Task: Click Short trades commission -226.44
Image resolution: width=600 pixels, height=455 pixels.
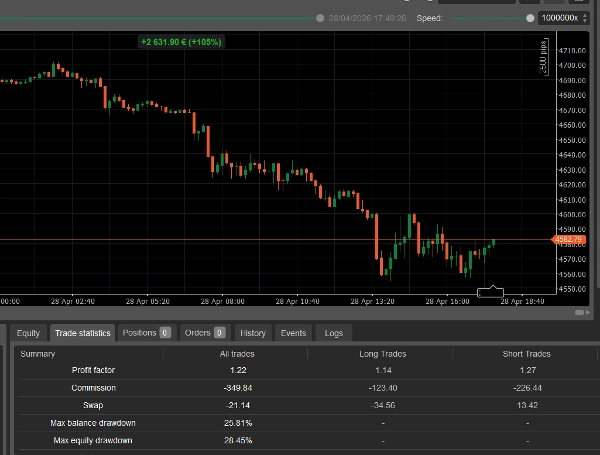Action: coord(527,388)
